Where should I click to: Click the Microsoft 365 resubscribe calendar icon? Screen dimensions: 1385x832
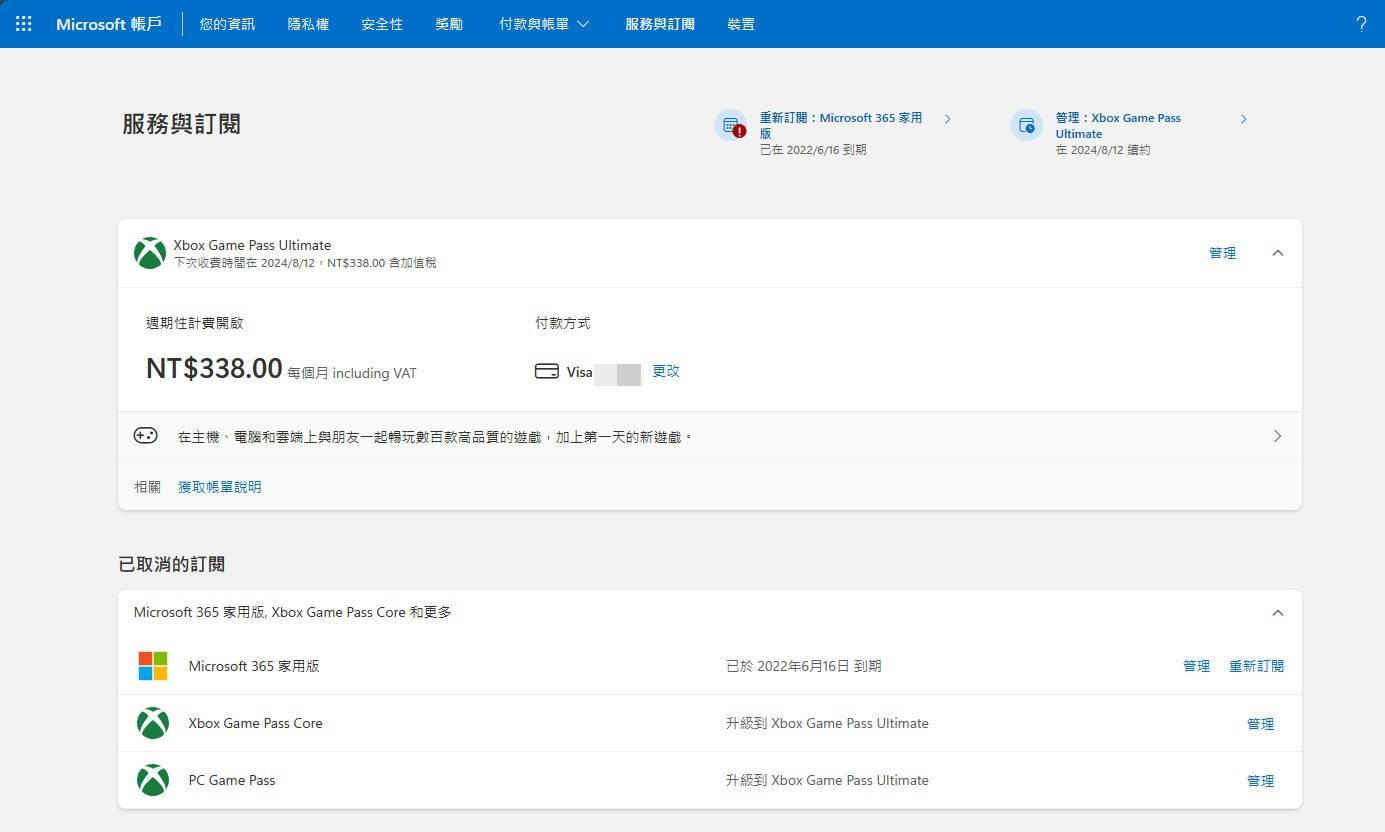tap(731, 125)
